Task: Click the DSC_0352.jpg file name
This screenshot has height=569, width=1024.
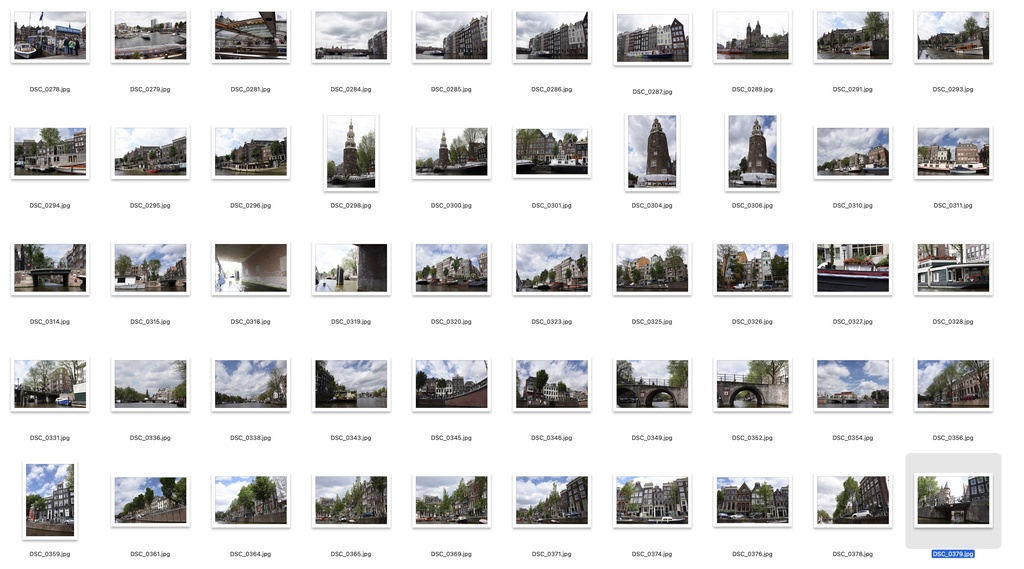Action: [x=752, y=438]
